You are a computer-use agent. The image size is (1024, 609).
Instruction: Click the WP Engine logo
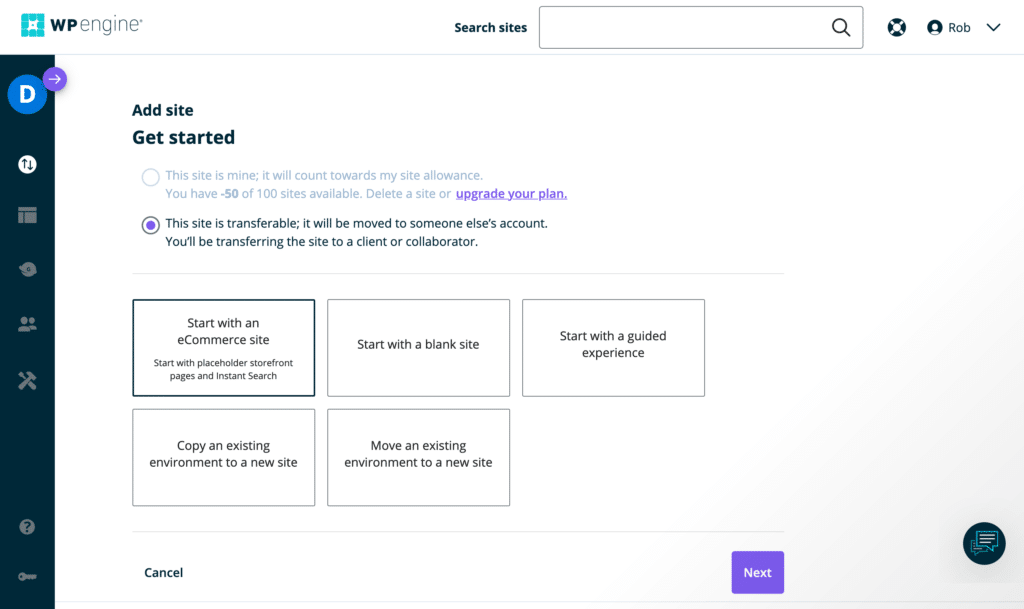82,25
